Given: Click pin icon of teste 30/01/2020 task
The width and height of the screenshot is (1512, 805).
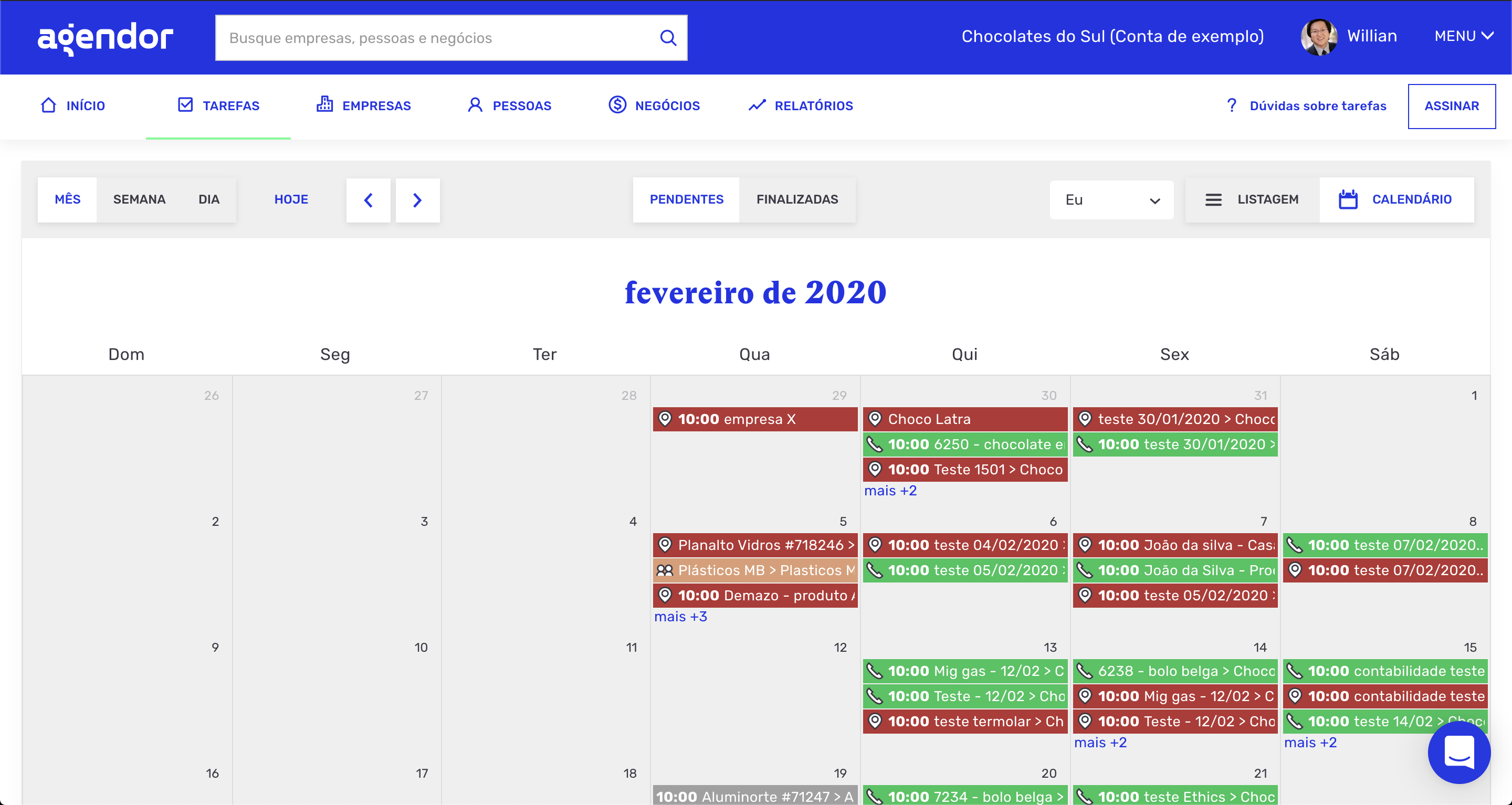Looking at the screenshot, I should coord(1085,419).
